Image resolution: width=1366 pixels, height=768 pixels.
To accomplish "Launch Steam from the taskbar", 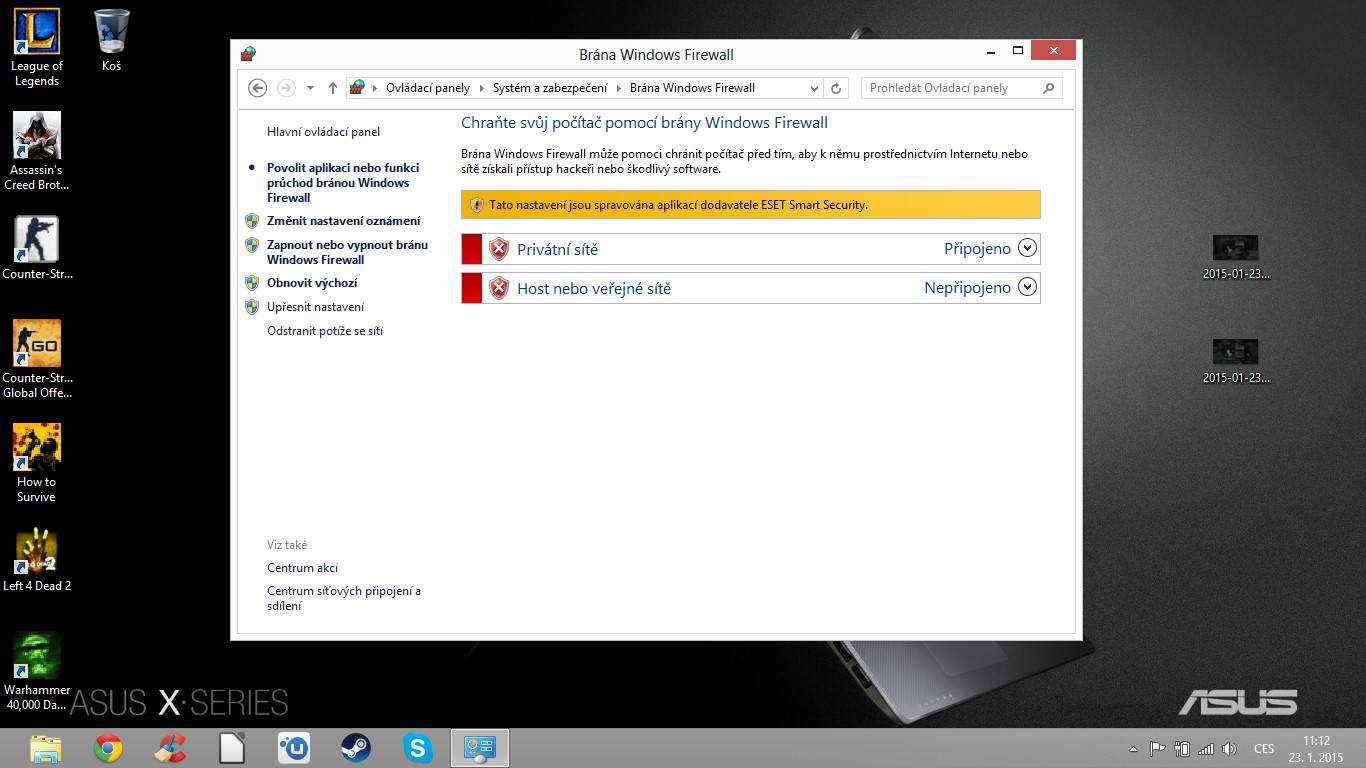I will coord(355,748).
